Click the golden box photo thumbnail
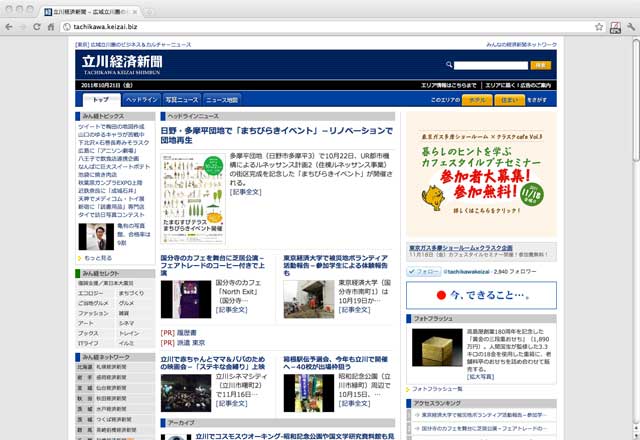Image resolution: width=640 pixels, height=440 pixels. pyautogui.click(x=437, y=347)
